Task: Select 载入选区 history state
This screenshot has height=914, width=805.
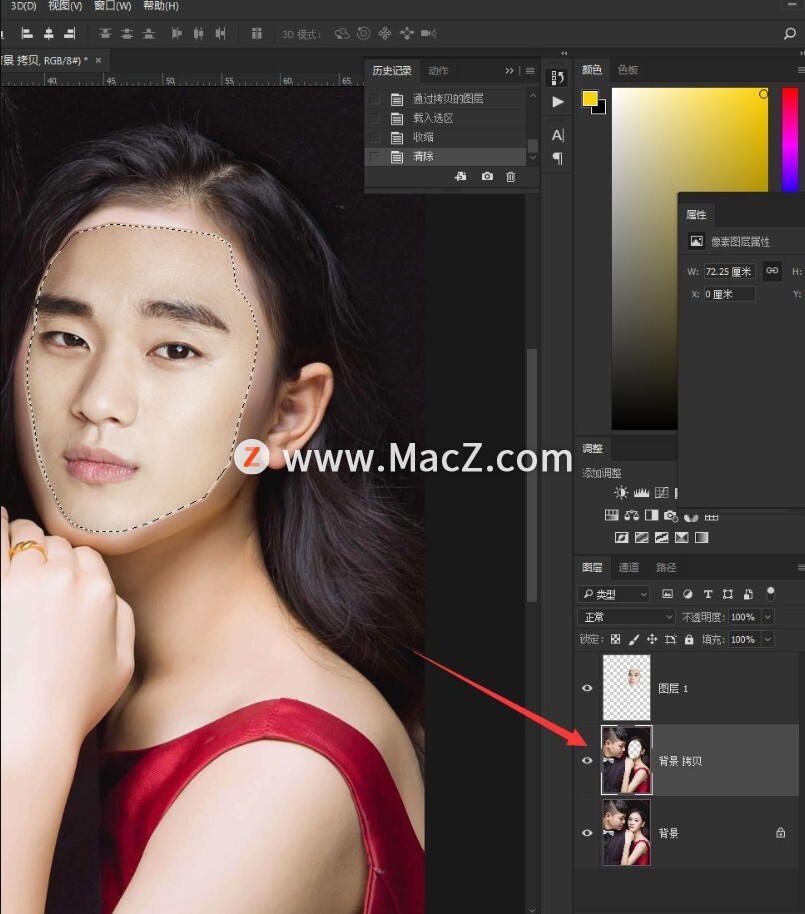Action: click(x=446, y=118)
